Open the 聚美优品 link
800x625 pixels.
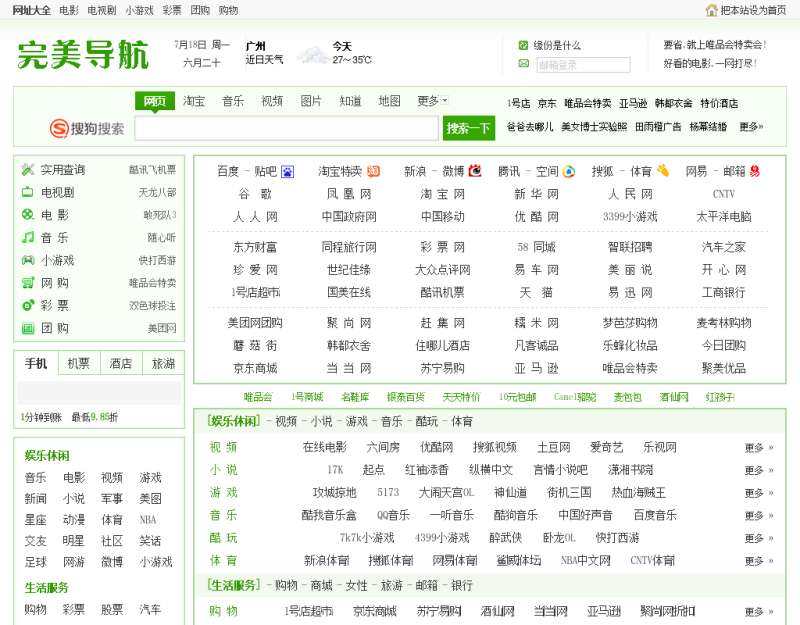(723, 368)
